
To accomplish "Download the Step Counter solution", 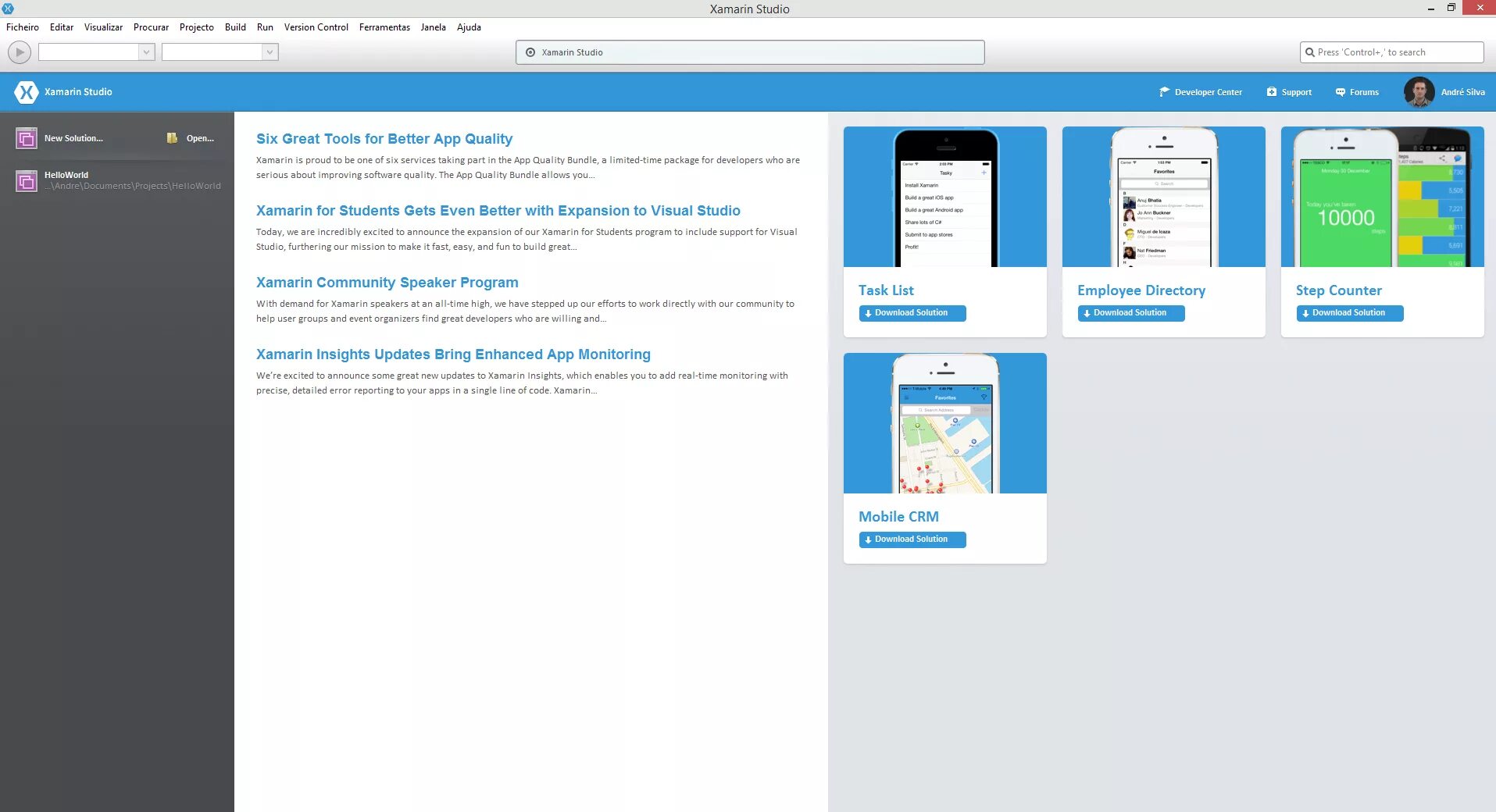I will click(x=1350, y=313).
